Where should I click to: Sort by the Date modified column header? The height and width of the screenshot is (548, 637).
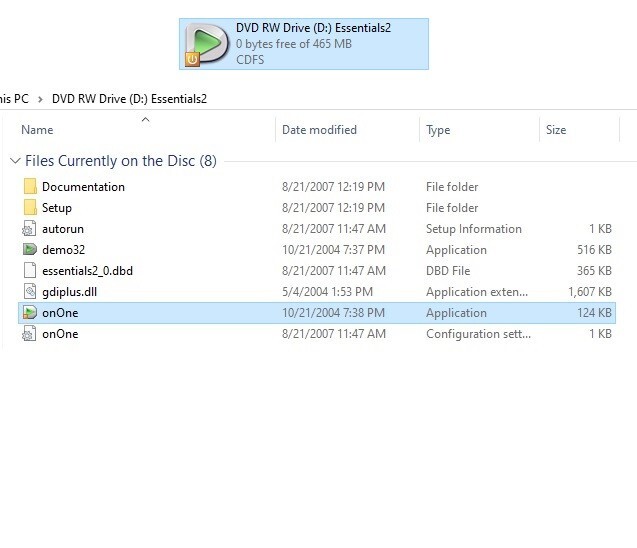pos(319,130)
